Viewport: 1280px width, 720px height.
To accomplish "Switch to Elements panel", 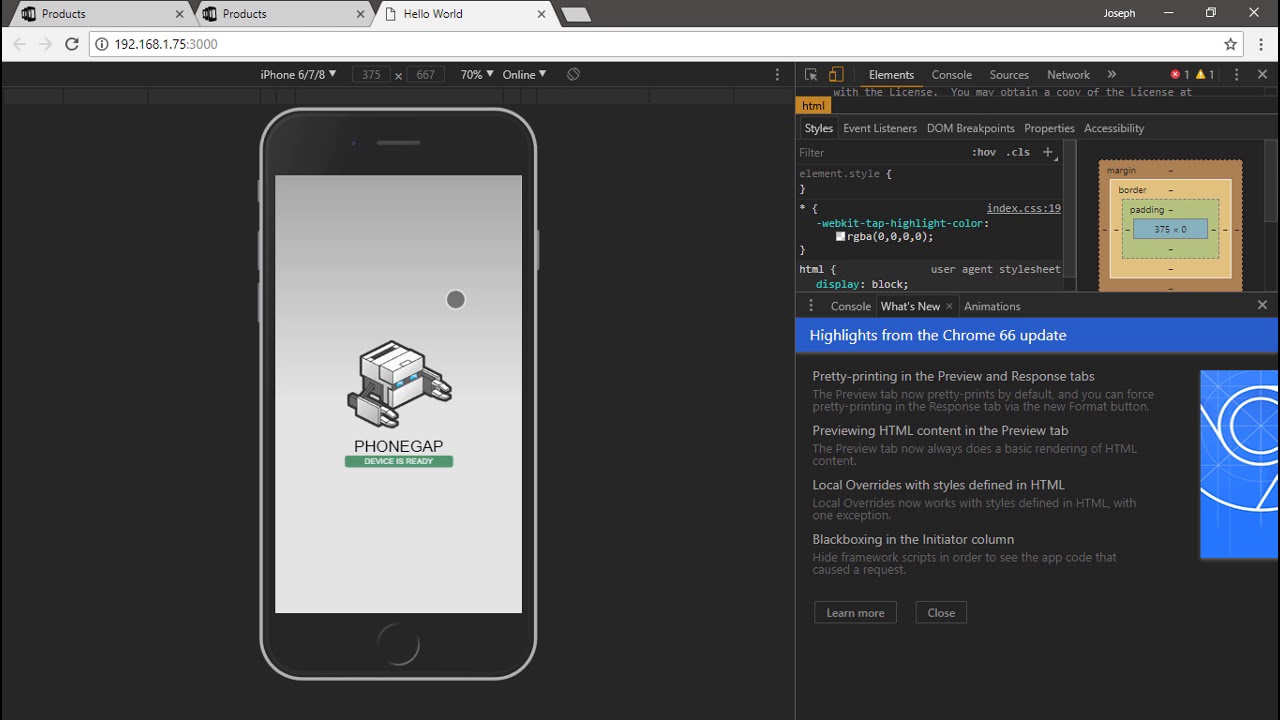I will point(891,75).
